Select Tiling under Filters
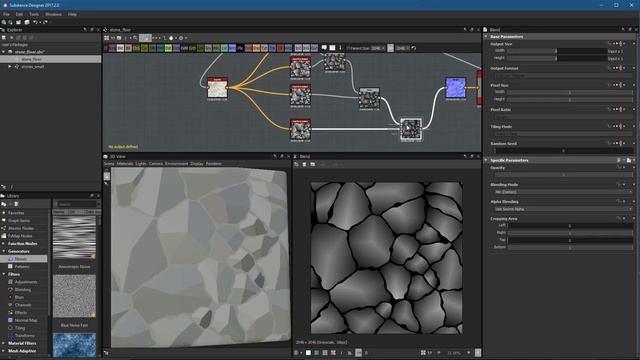 [x=20, y=328]
